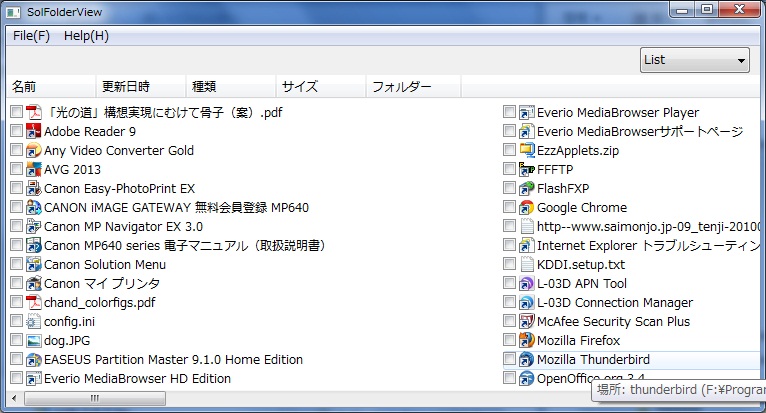Select the http--www.saimonjo.jp file entry
766x413 pixels.
[649, 226]
